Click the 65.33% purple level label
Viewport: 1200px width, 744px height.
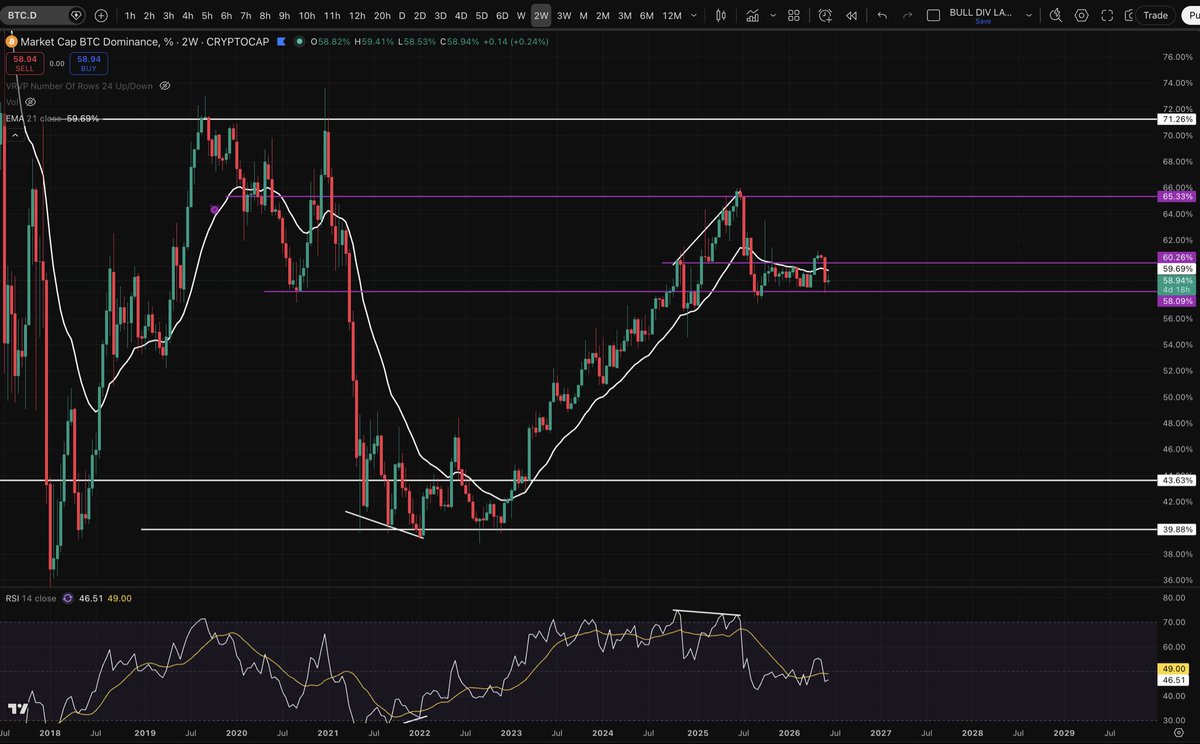(x=1178, y=197)
